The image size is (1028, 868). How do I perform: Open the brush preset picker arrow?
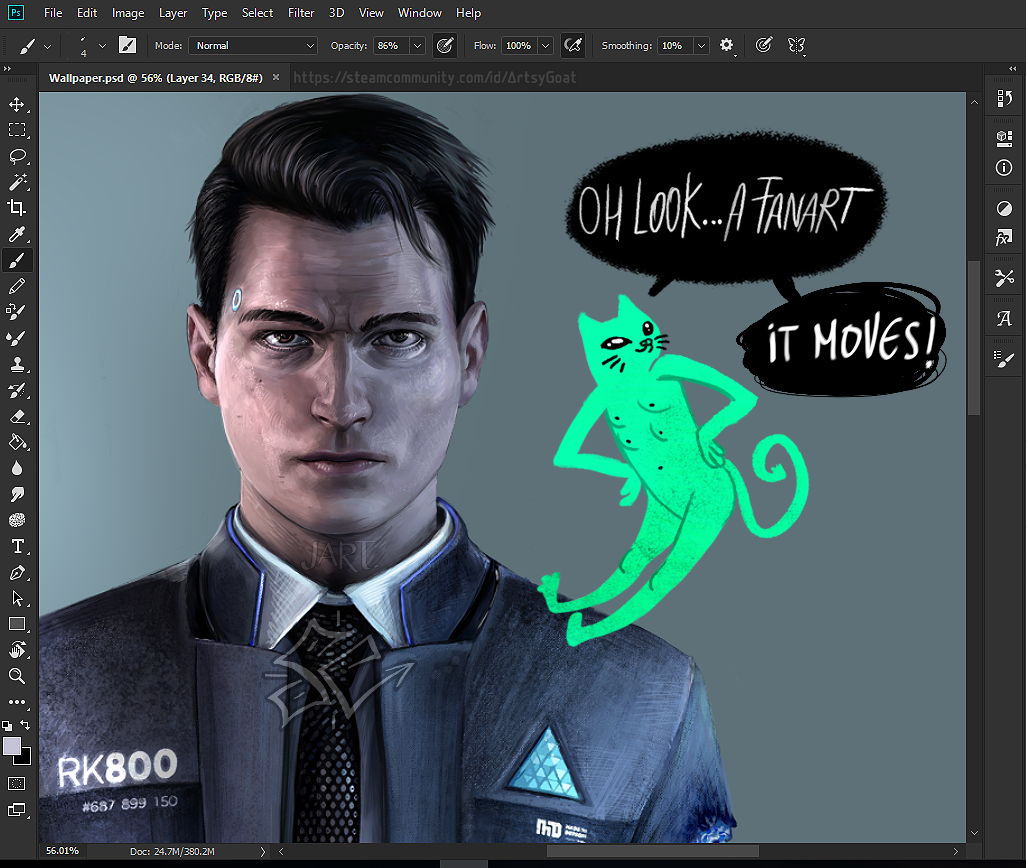tap(102, 46)
